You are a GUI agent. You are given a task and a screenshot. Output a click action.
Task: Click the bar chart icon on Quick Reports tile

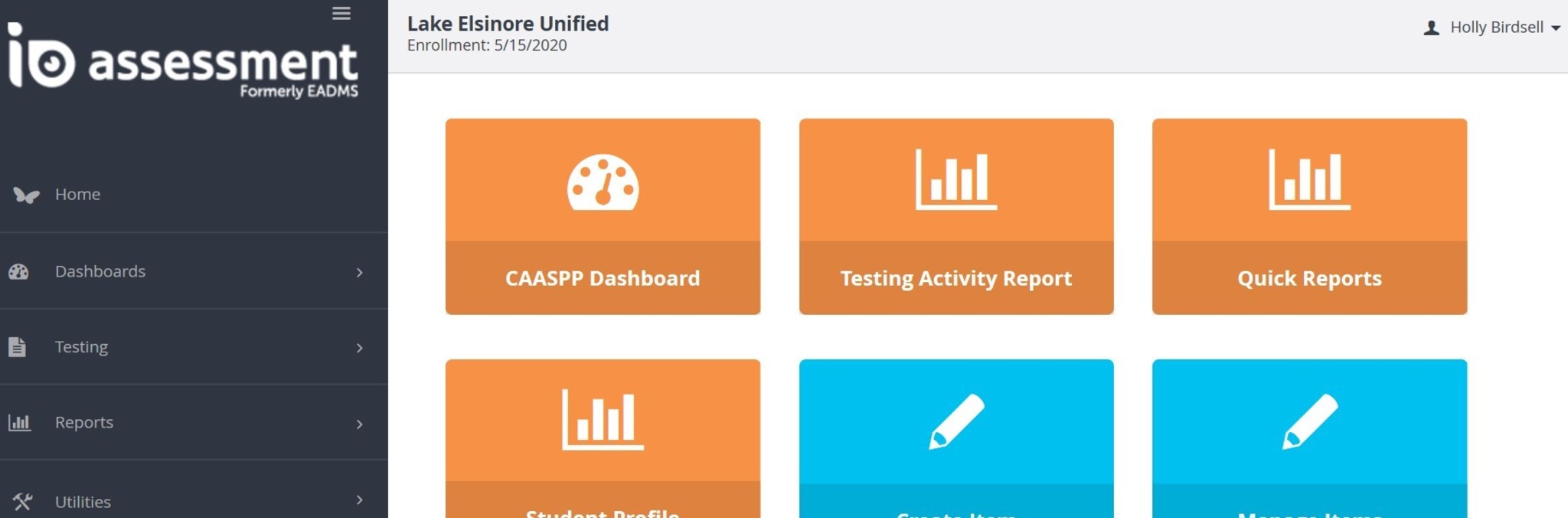(1309, 179)
